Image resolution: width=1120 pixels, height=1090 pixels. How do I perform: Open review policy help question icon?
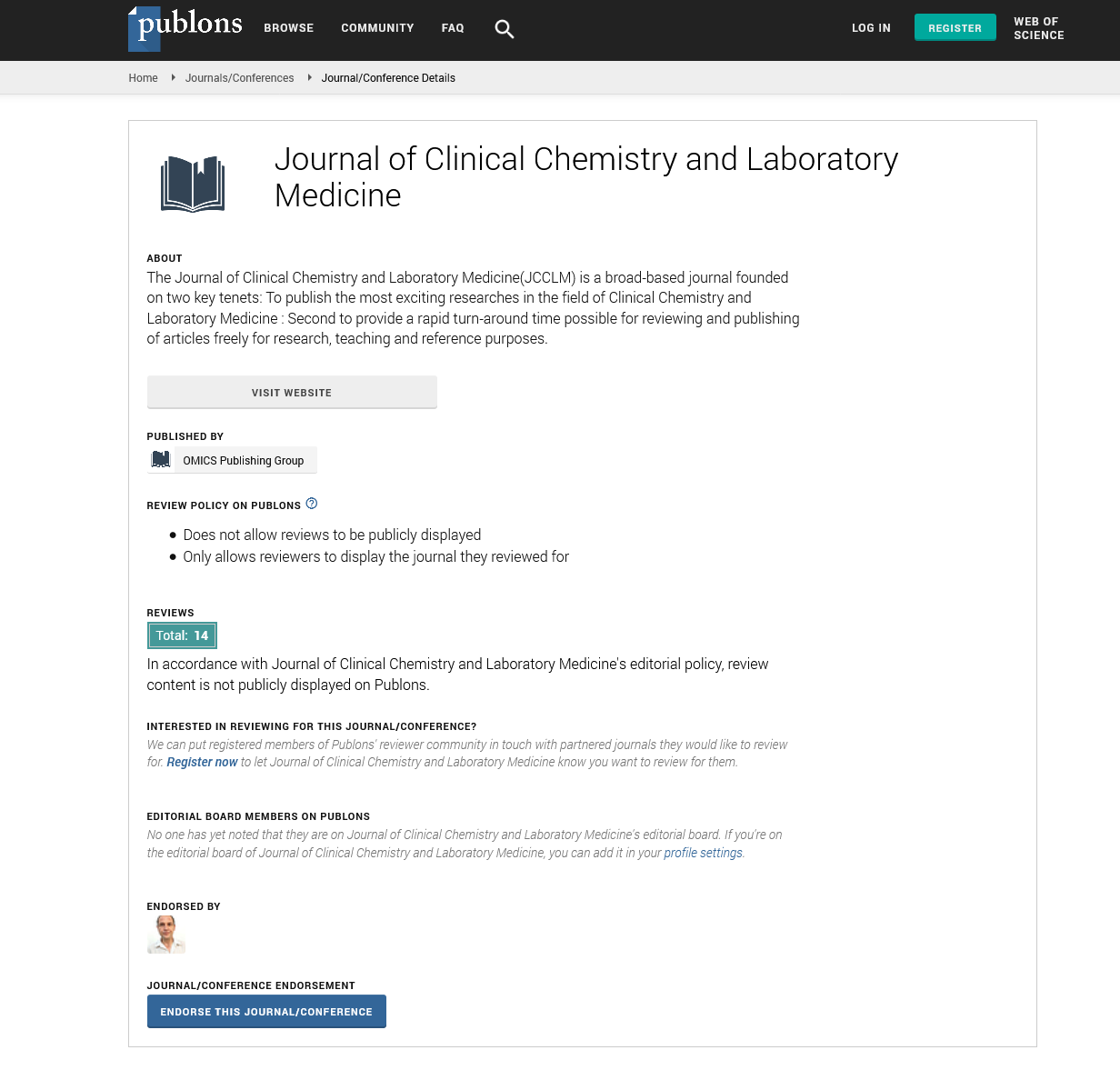point(312,504)
